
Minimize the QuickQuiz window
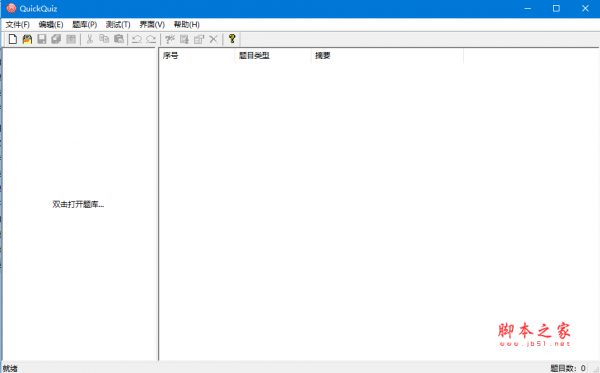528,8
